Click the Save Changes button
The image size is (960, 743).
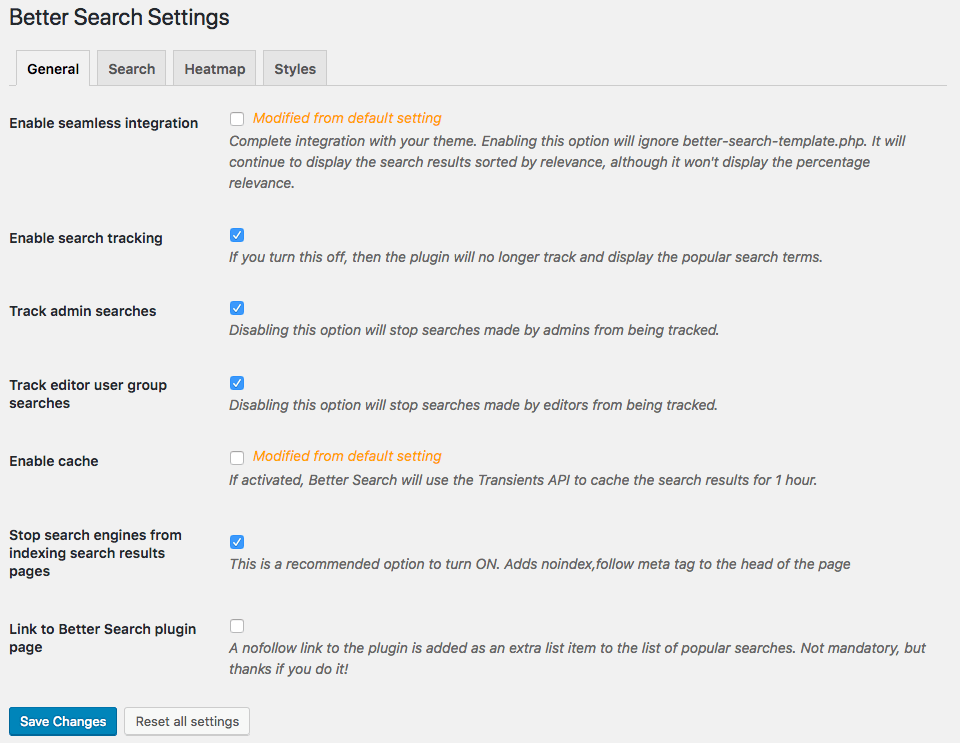[63, 722]
